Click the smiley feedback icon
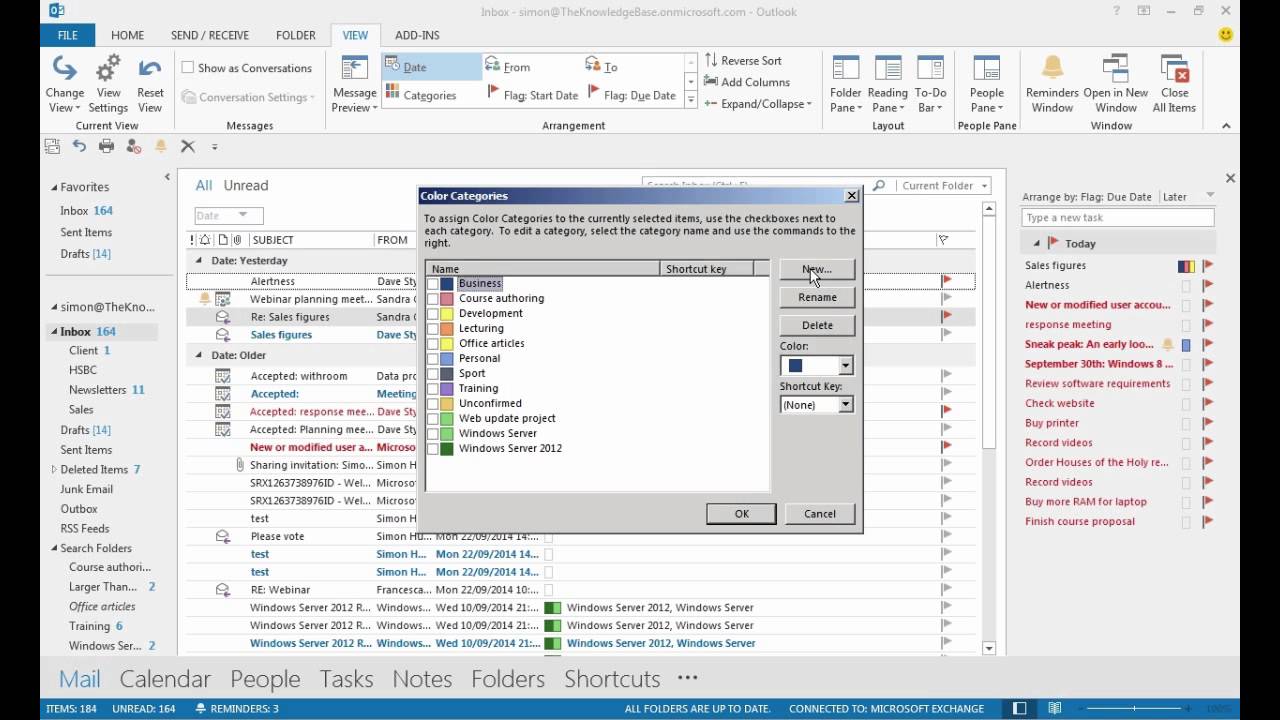1280x720 pixels. point(1225,35)
